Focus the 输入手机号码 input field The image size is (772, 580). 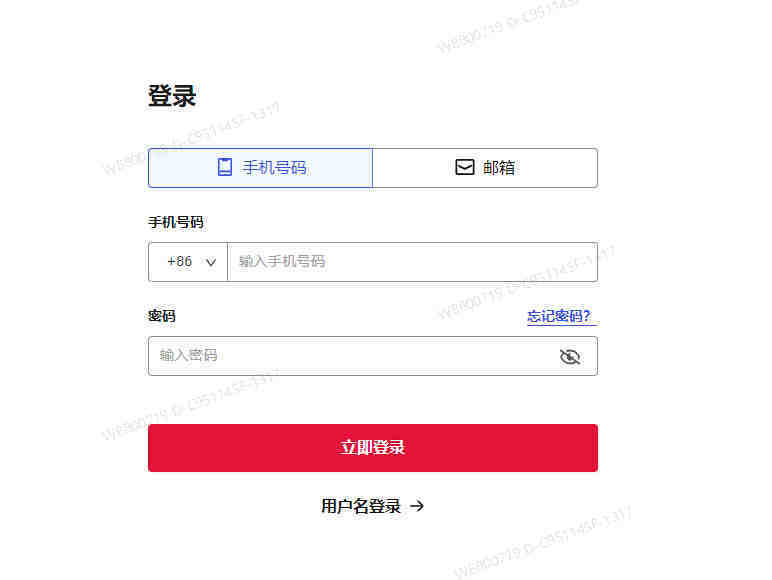pyautogui.click(x=413, y=262)
